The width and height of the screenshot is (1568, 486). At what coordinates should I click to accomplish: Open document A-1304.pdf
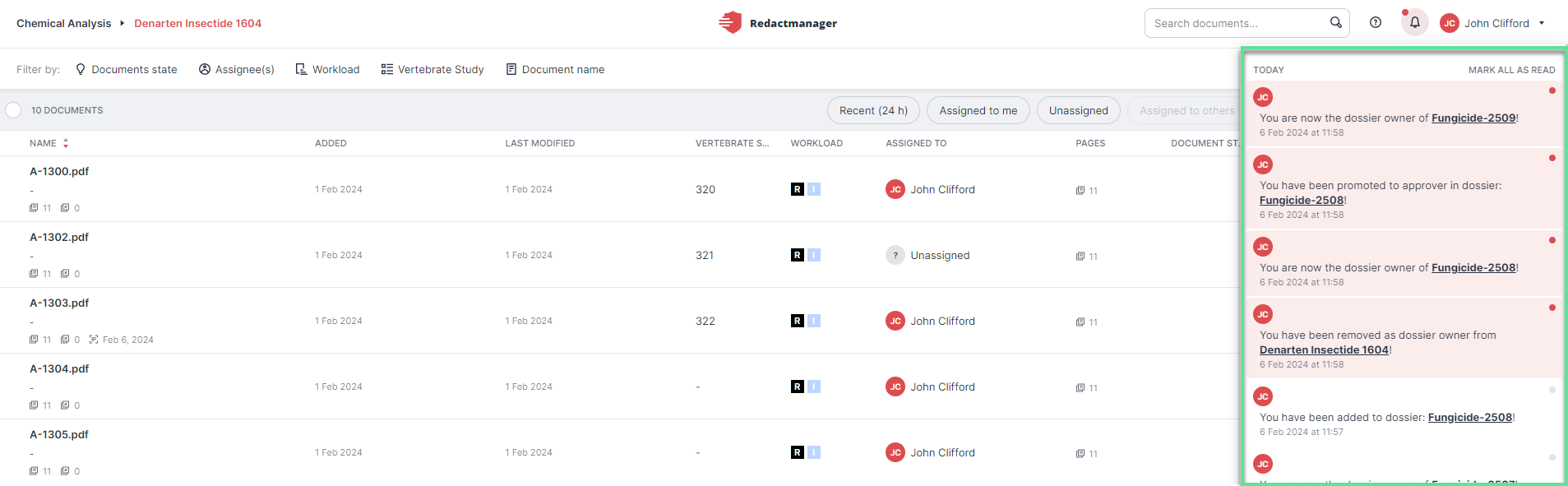[x=59, y=368]
